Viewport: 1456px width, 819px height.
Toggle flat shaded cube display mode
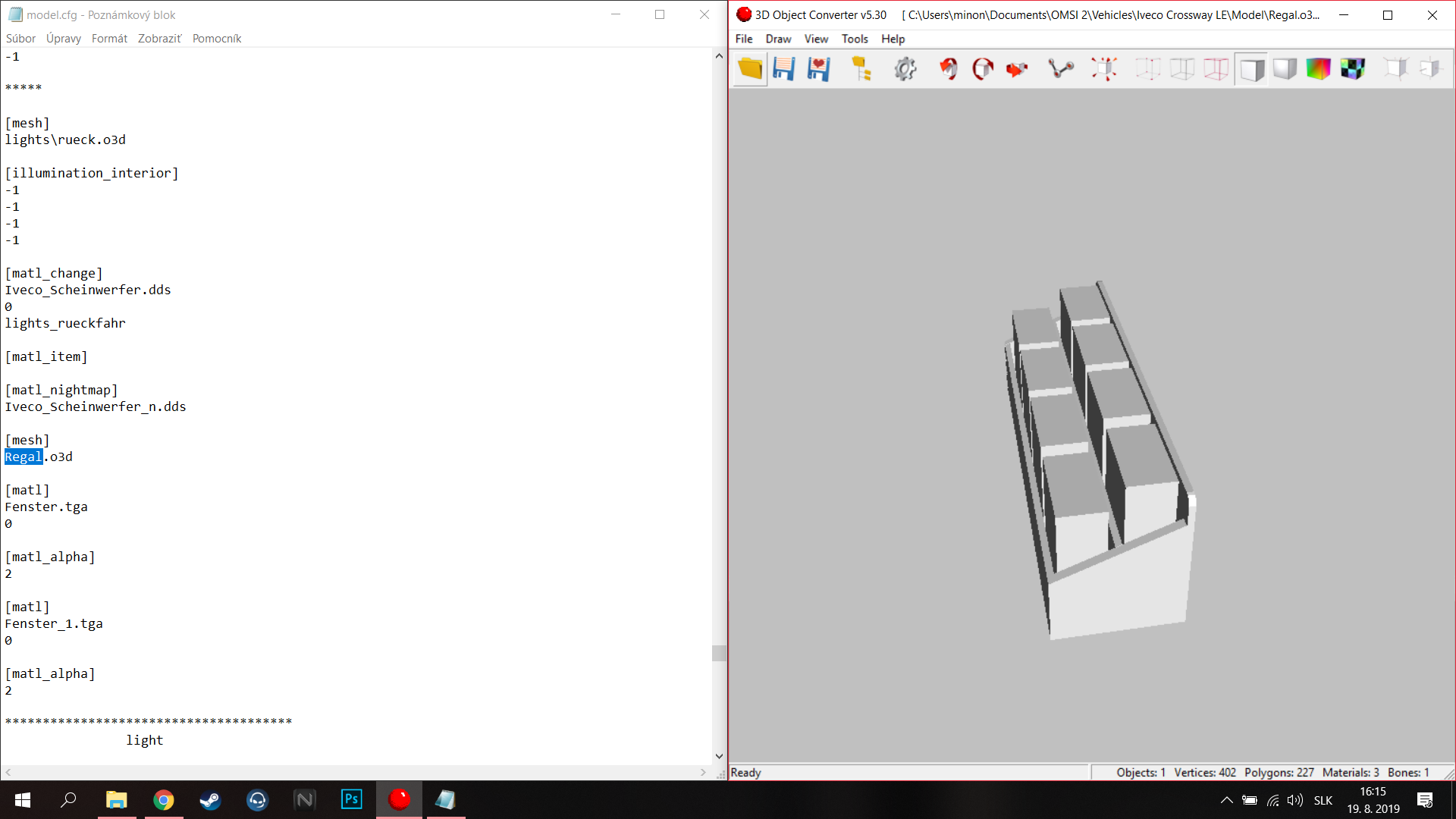[1251, 69]
